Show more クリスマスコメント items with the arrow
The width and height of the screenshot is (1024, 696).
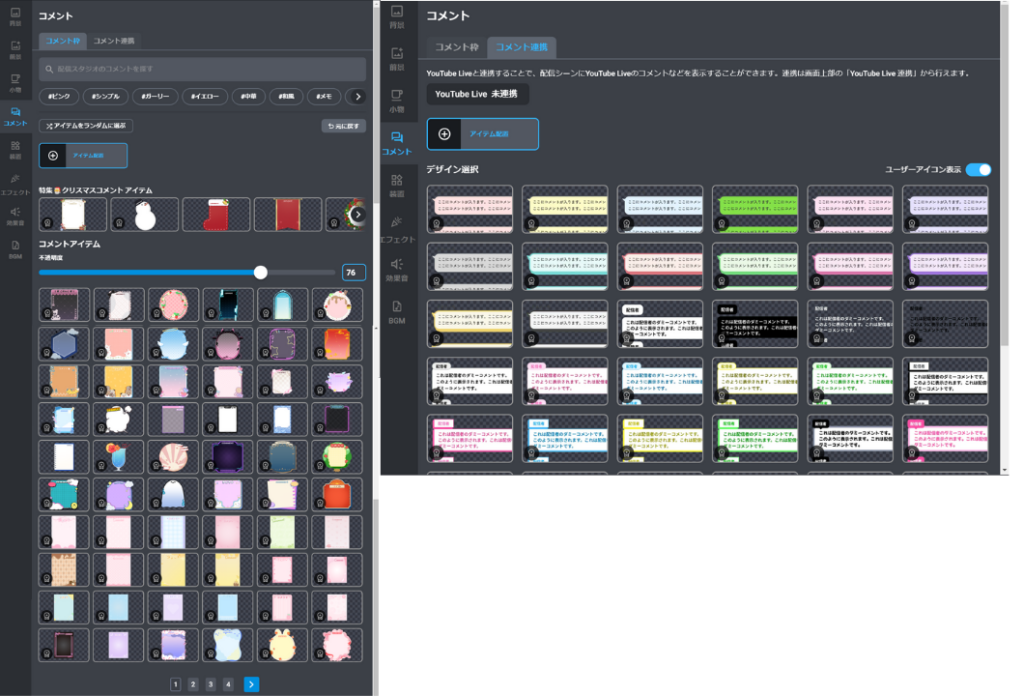pyautogui.click(x=358, y=214)
